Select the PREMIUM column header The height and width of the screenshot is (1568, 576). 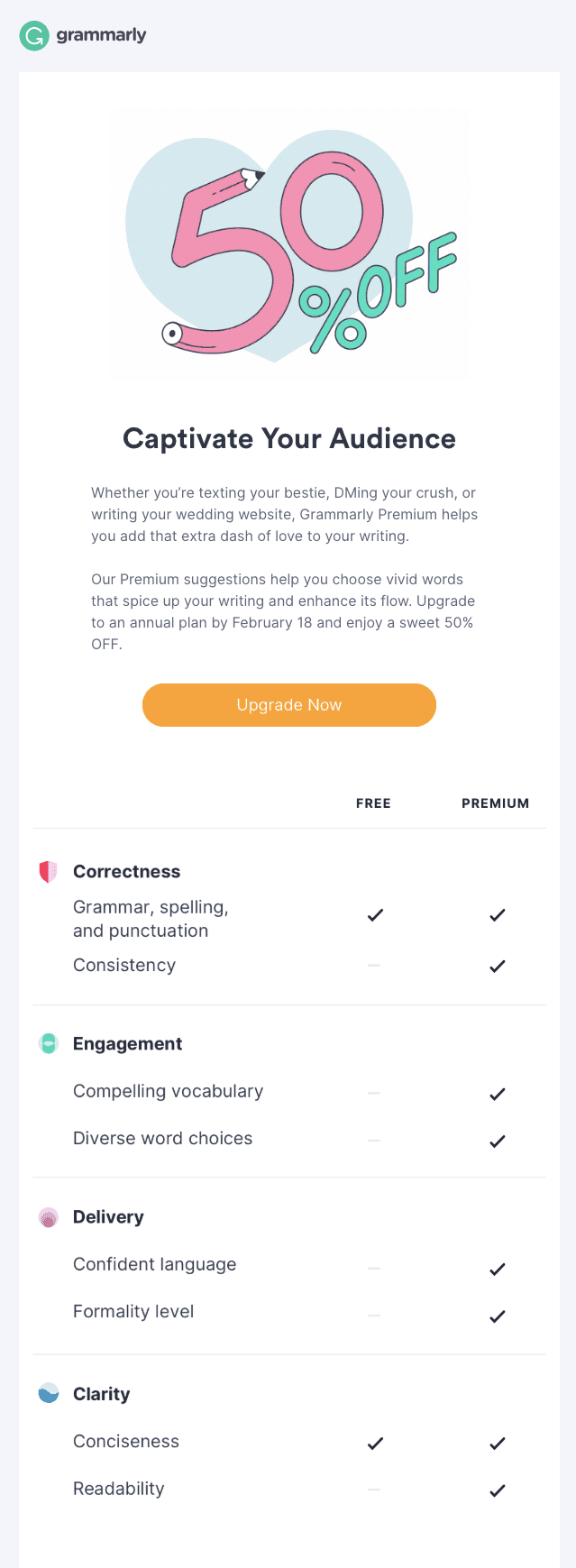(496, 802)
